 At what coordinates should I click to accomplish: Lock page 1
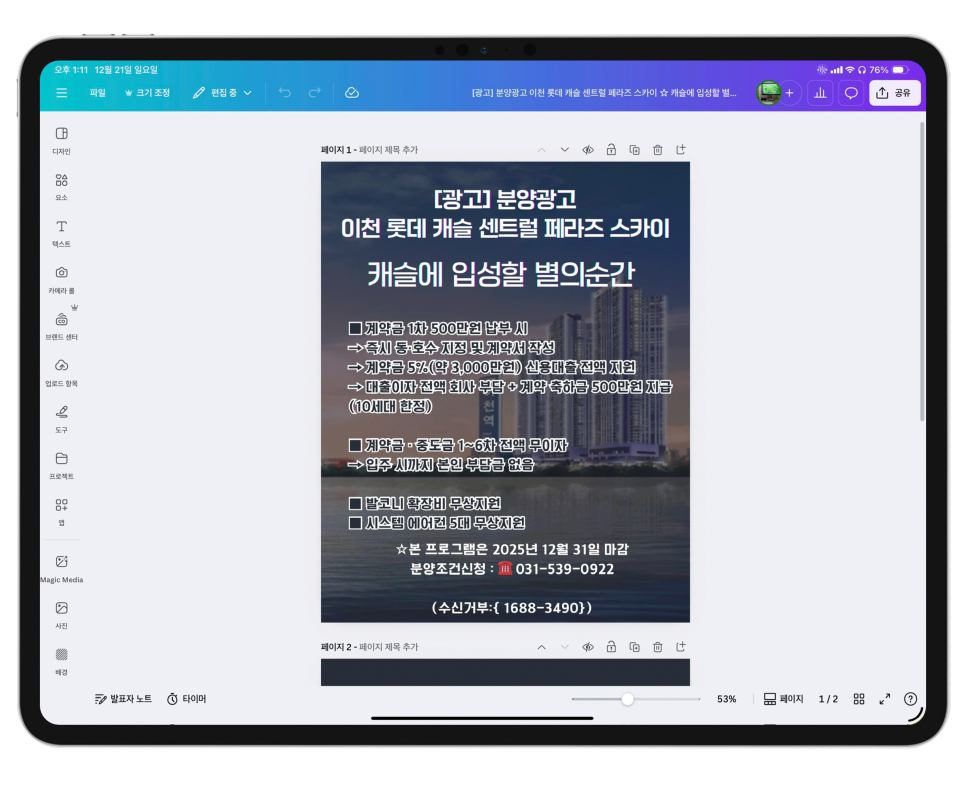[611, 150]
